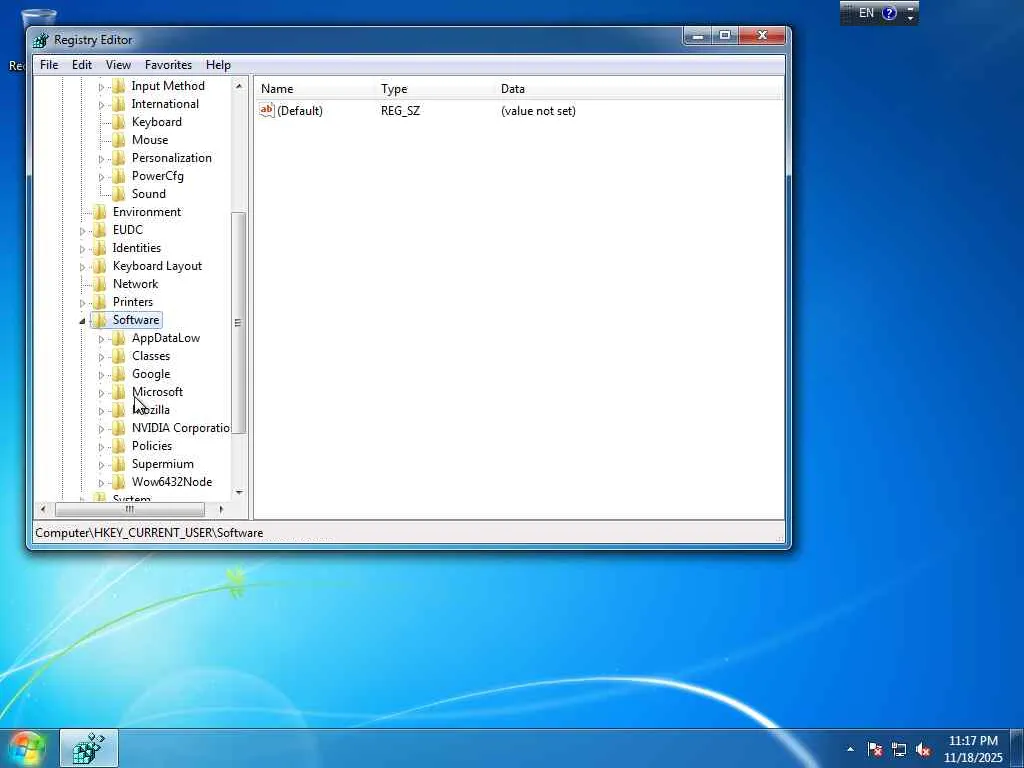This screenshot has width=1024, height=768.
Task: Collapse the Software key
Action: tap(82, 321)
